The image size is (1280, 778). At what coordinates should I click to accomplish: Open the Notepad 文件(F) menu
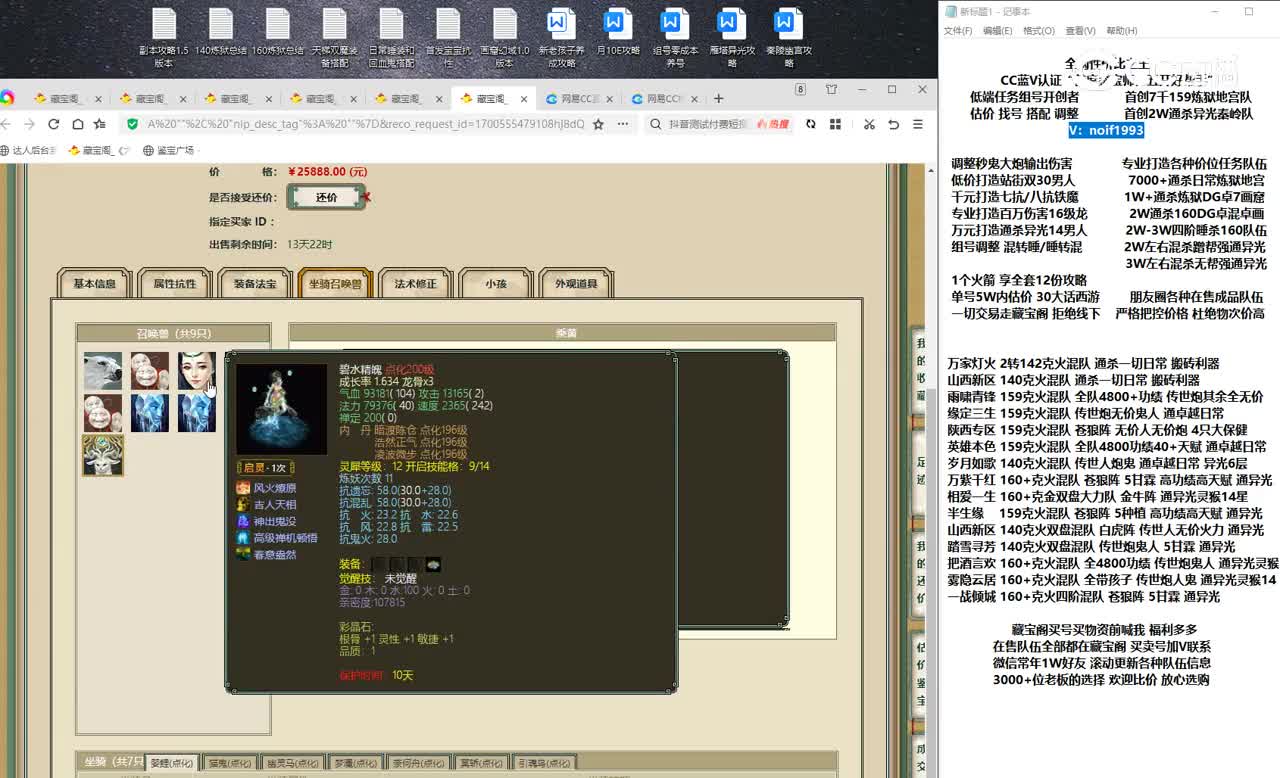(x=958, y=31)
